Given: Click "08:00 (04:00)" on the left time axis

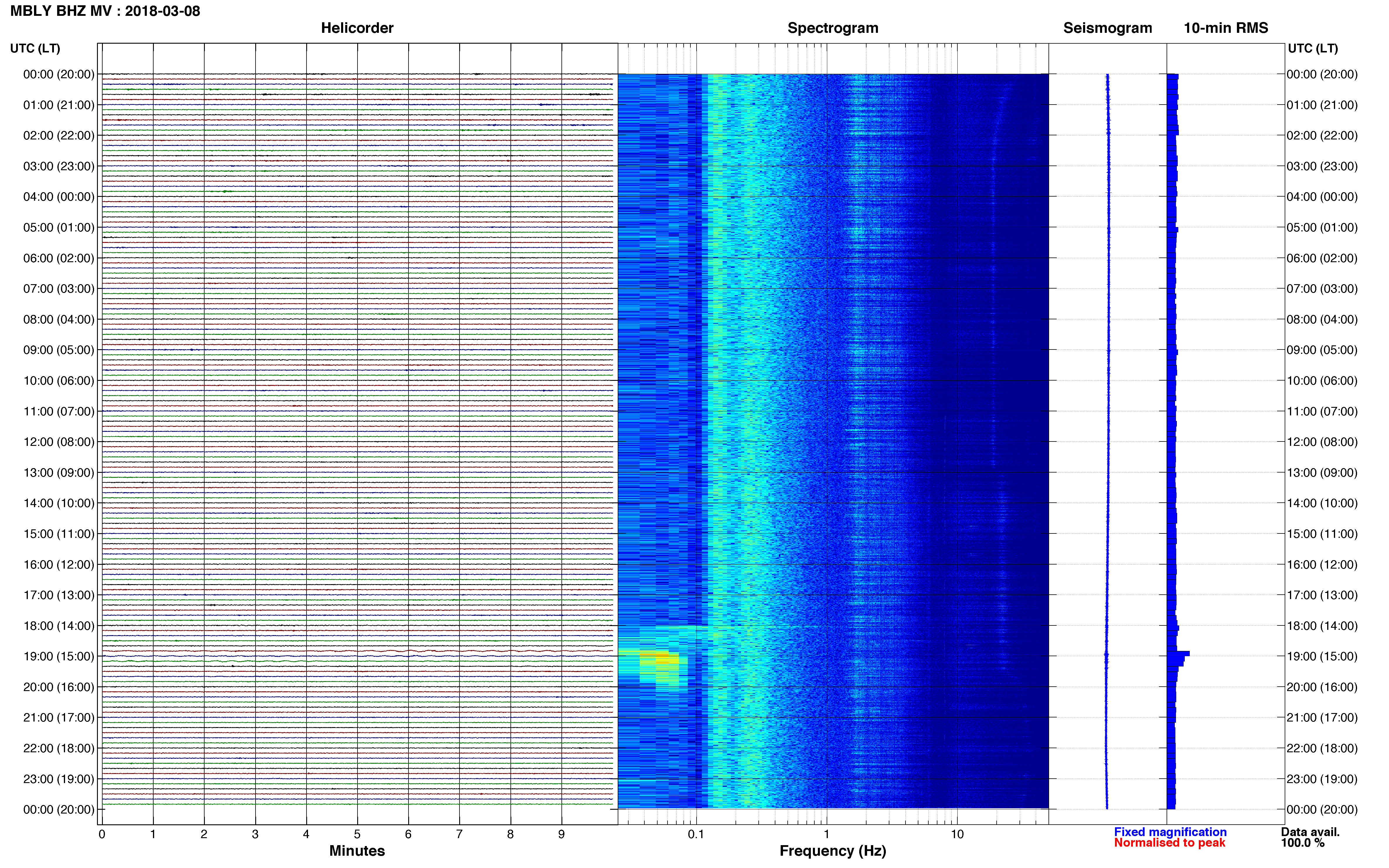Looking at the screenshot, I should pyautogui.click(x=59, y=319).
